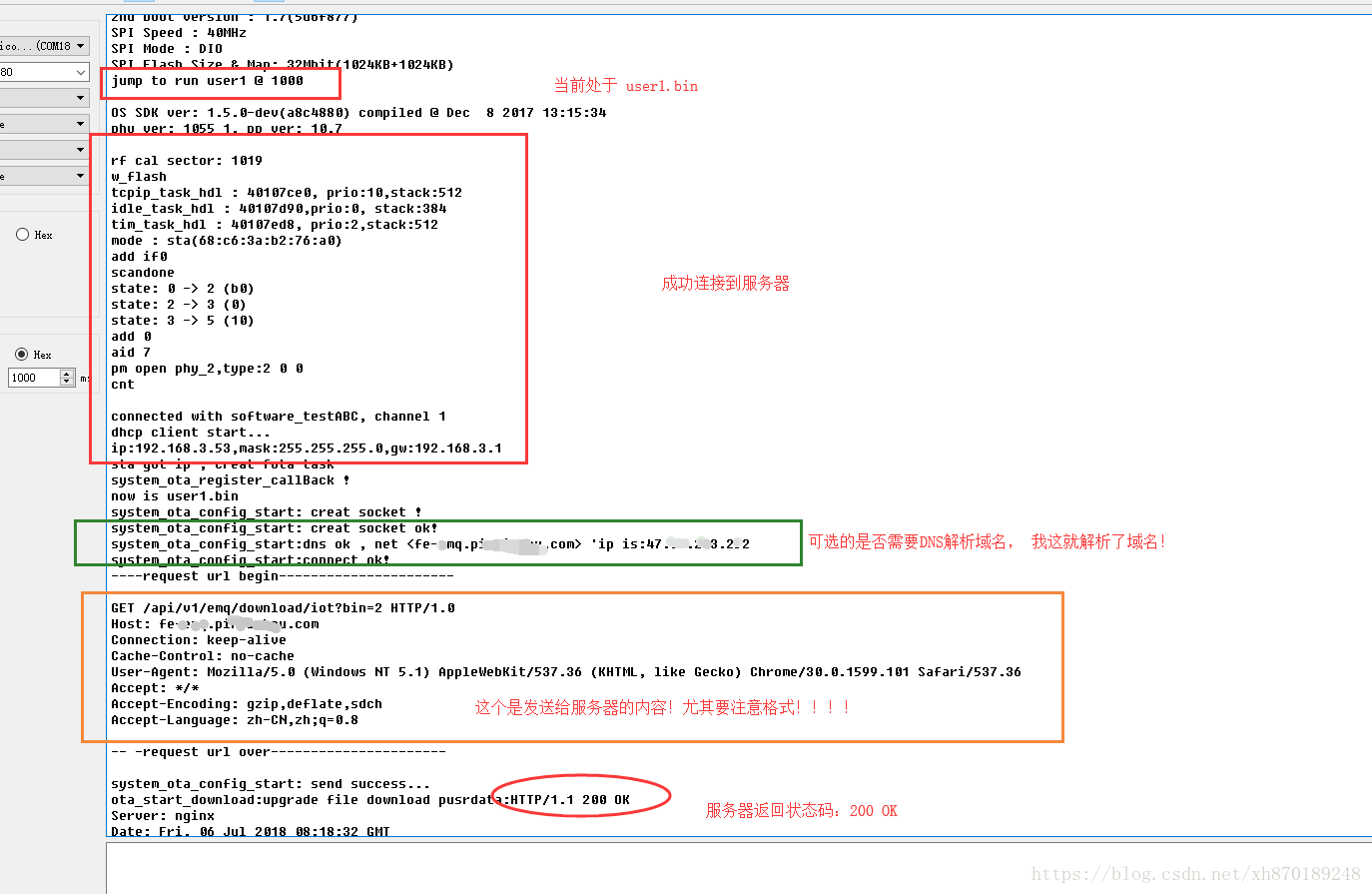The height and width of the screenshot is (894, 1372).
Task: Click the 'cnt' log line
Action: pos(123,385)
